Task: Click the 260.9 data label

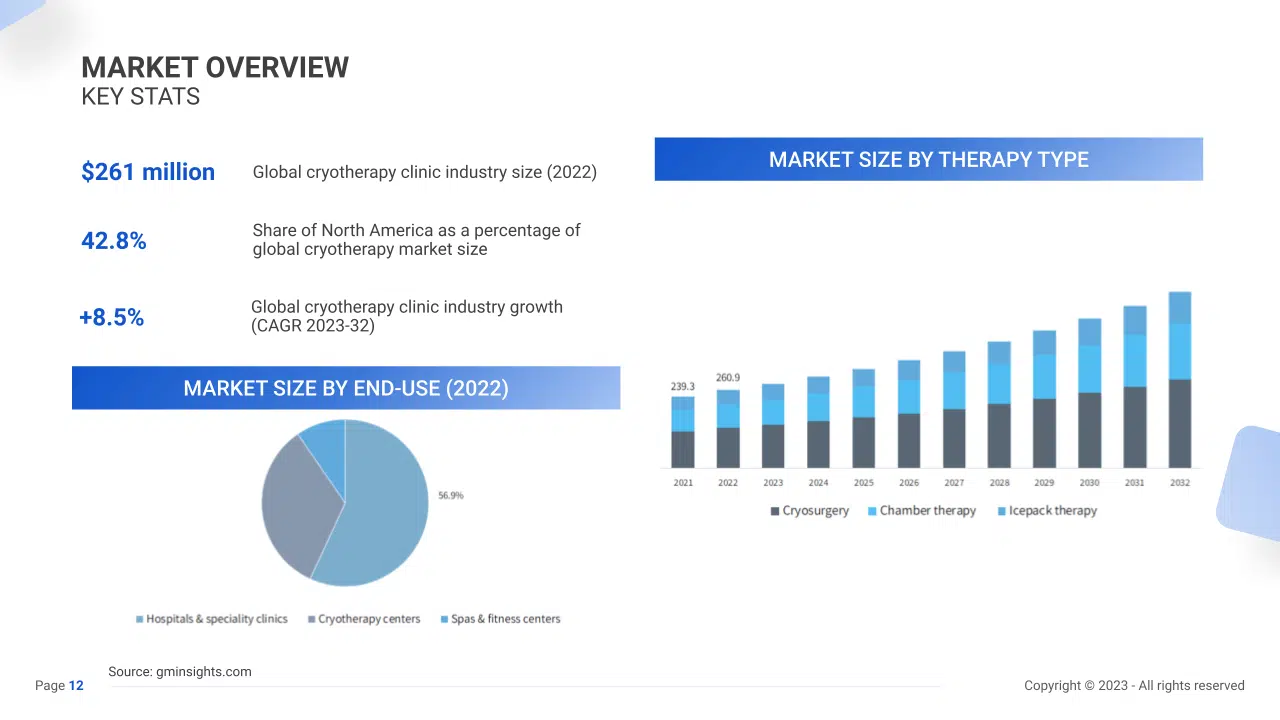Action: 728,378
